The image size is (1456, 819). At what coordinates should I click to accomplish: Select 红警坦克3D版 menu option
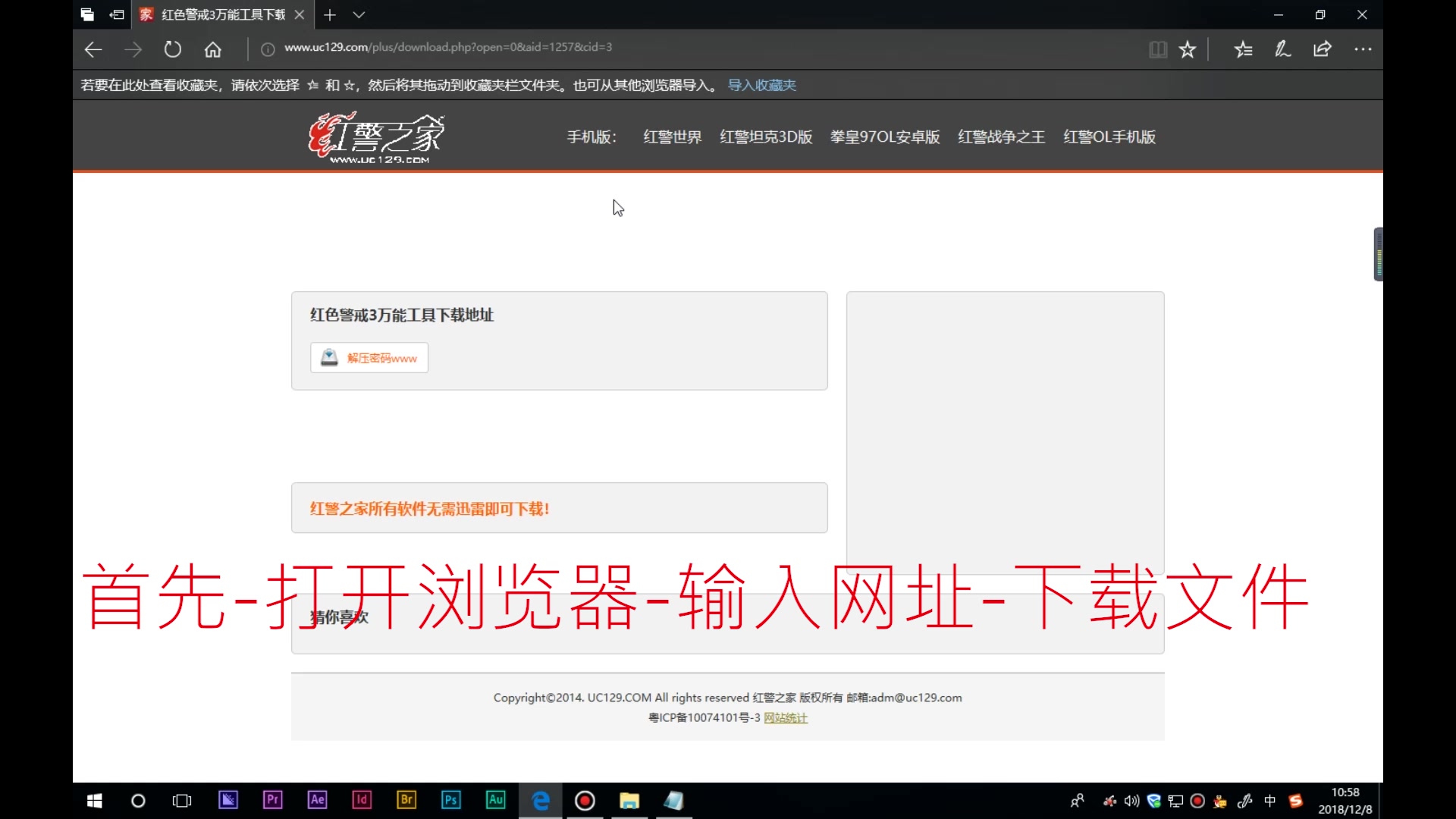[x=766, y=136]
